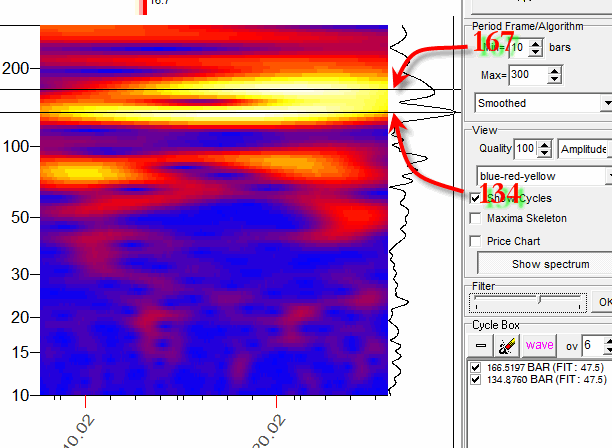Uncheck the 134.8760 BAR cycle entry
This screenshot has width=612, height=448.
[x=475, y=379]
